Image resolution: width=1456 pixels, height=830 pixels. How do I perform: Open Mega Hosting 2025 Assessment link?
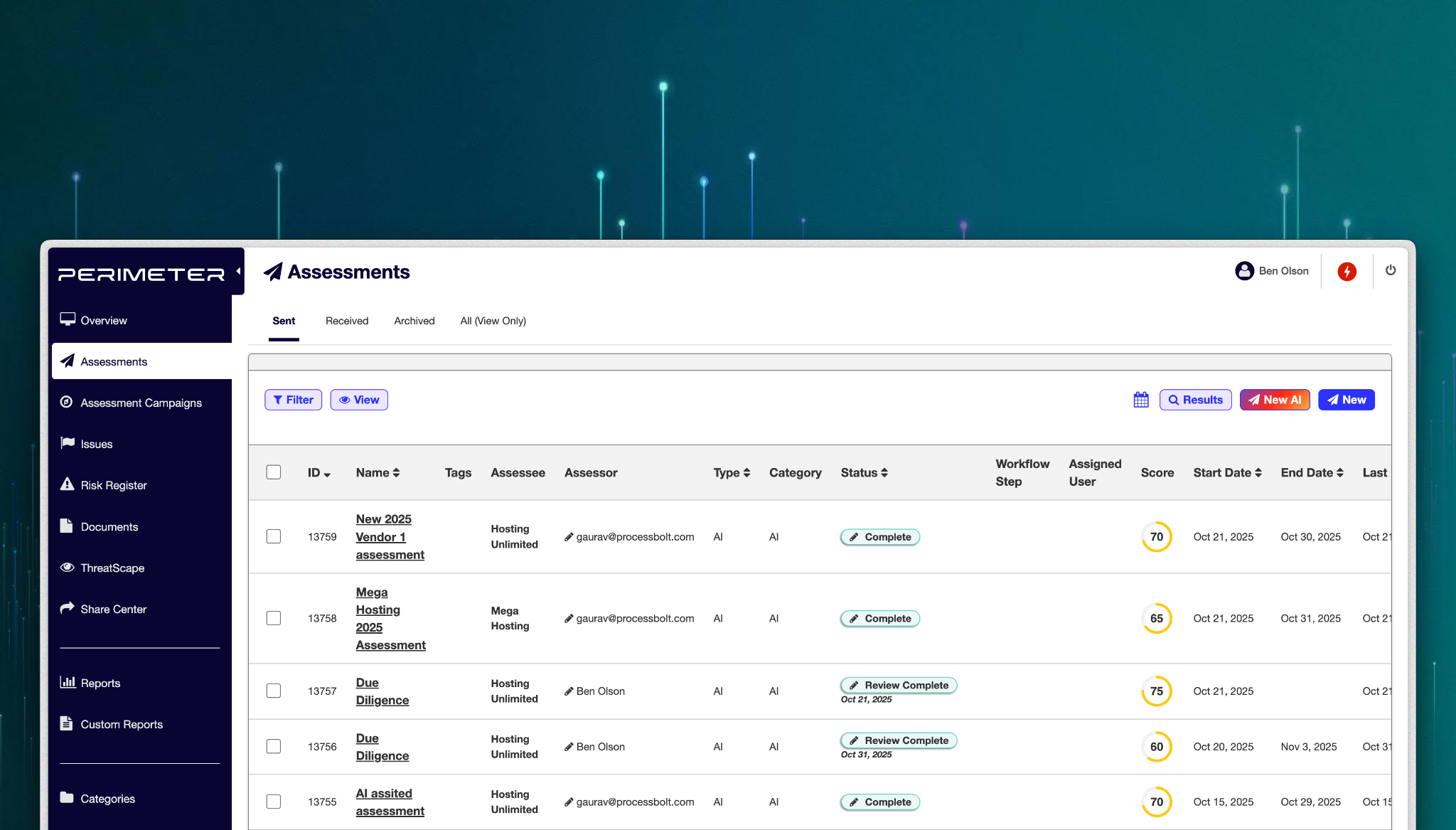coord(390,619)
